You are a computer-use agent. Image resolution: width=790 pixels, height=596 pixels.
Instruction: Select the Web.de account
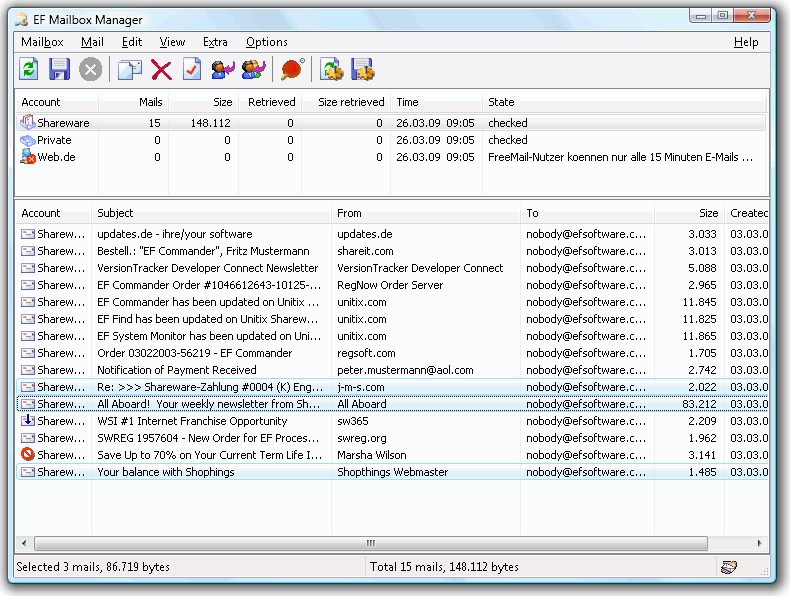click(x=56, y=157)
